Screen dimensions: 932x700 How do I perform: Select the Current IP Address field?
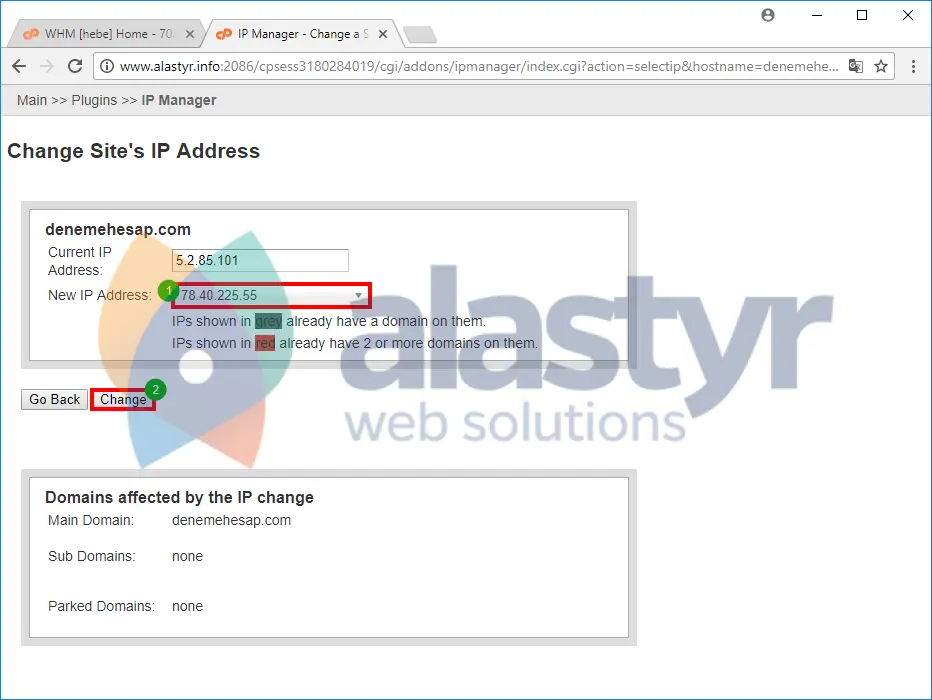[260, 260]
